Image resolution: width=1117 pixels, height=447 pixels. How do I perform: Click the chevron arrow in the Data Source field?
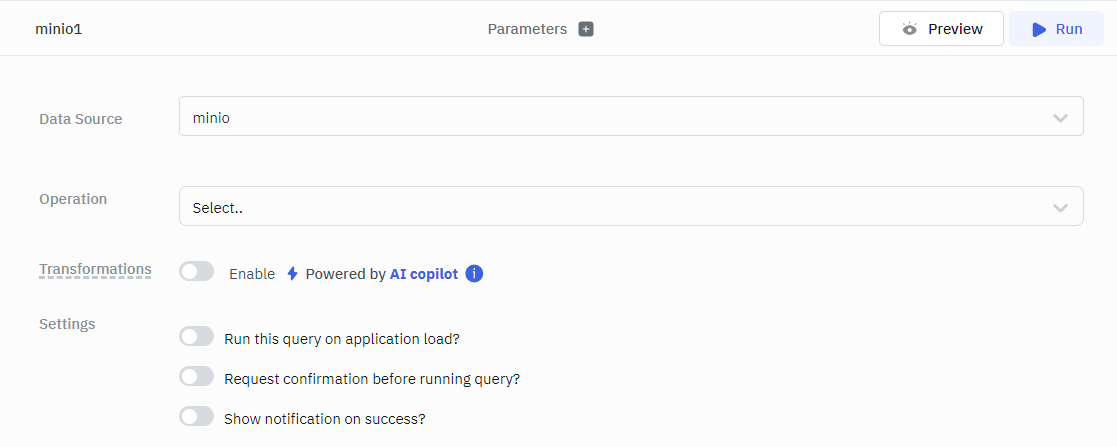pyautogui.click(x=1060, y=118)
